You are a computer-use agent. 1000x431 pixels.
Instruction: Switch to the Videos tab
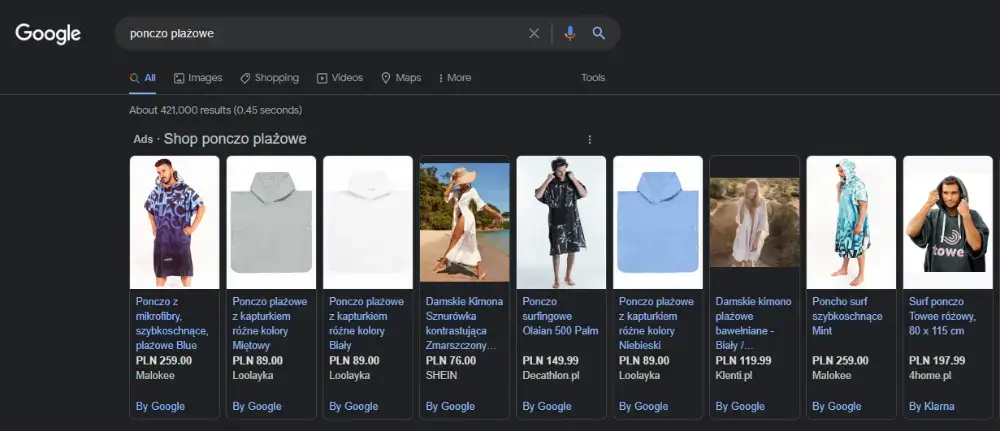click(x=340, y=78)
